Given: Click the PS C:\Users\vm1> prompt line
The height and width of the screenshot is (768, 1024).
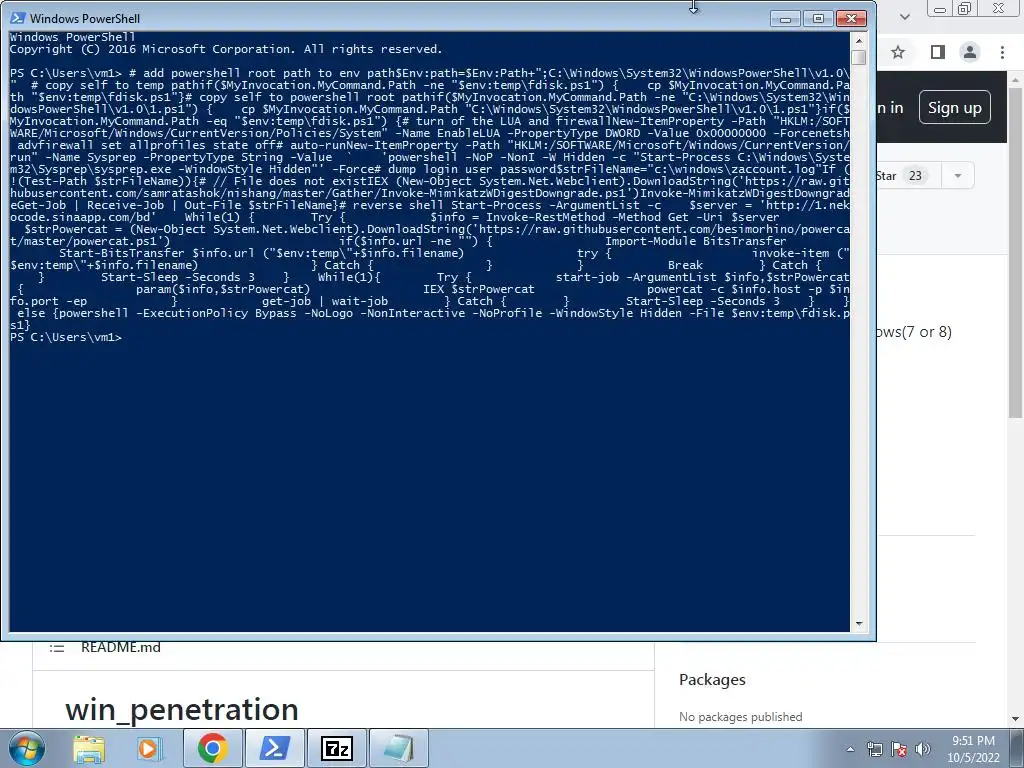Looking at the screenshot, I should coord(66,337).
